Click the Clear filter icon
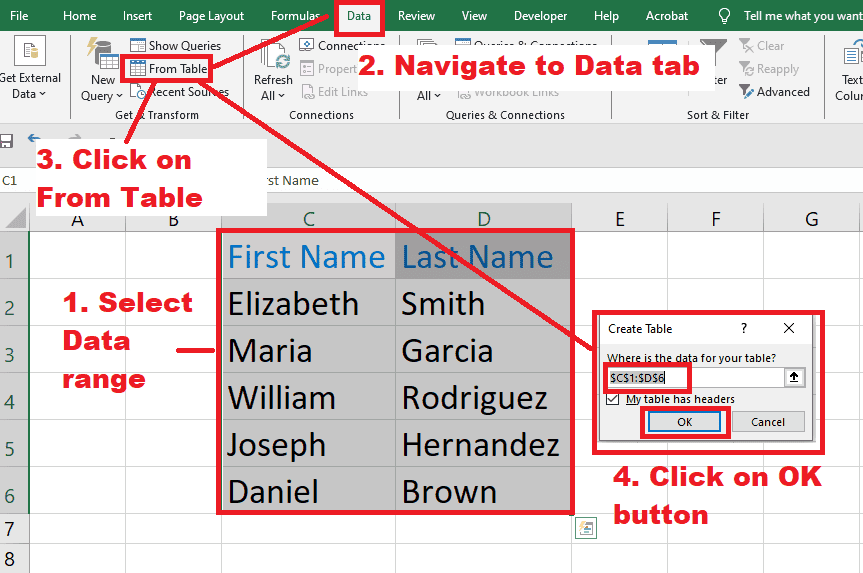This screenshot has height=573, width=863. pyautogui.click(x=746, y=46)
